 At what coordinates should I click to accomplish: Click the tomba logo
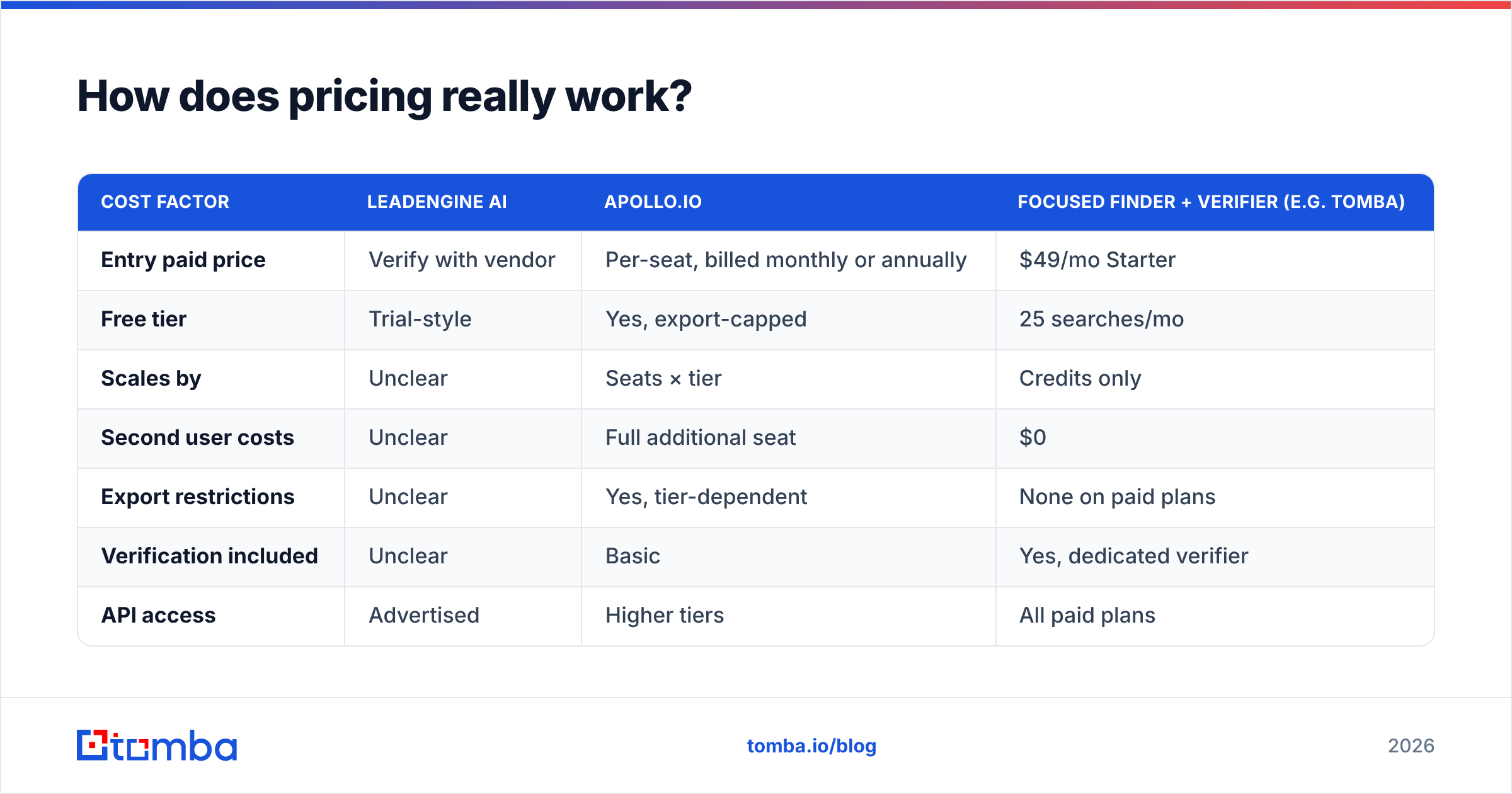click(157, 745)
